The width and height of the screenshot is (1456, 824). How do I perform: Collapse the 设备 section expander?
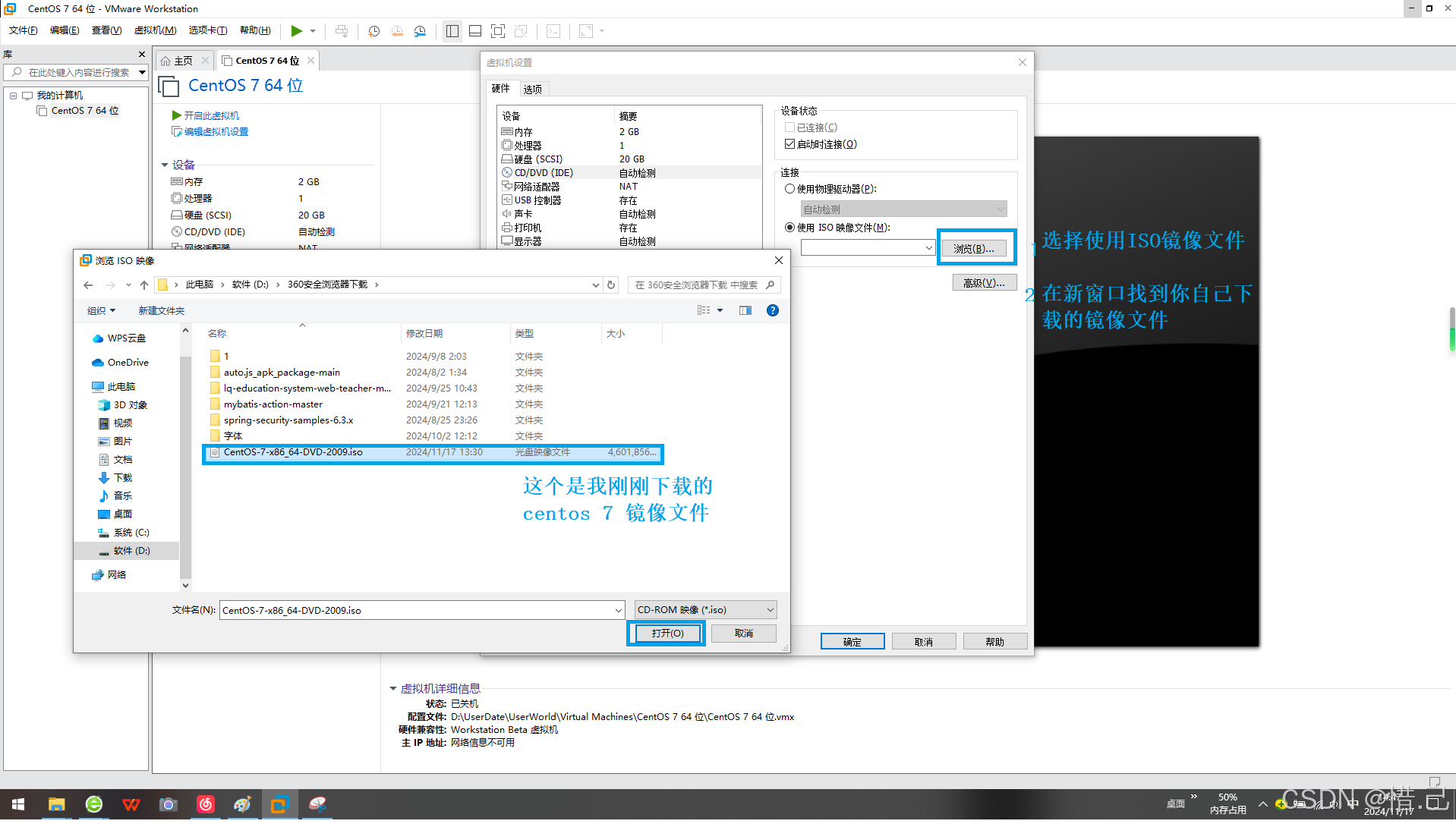click(165, 165)
